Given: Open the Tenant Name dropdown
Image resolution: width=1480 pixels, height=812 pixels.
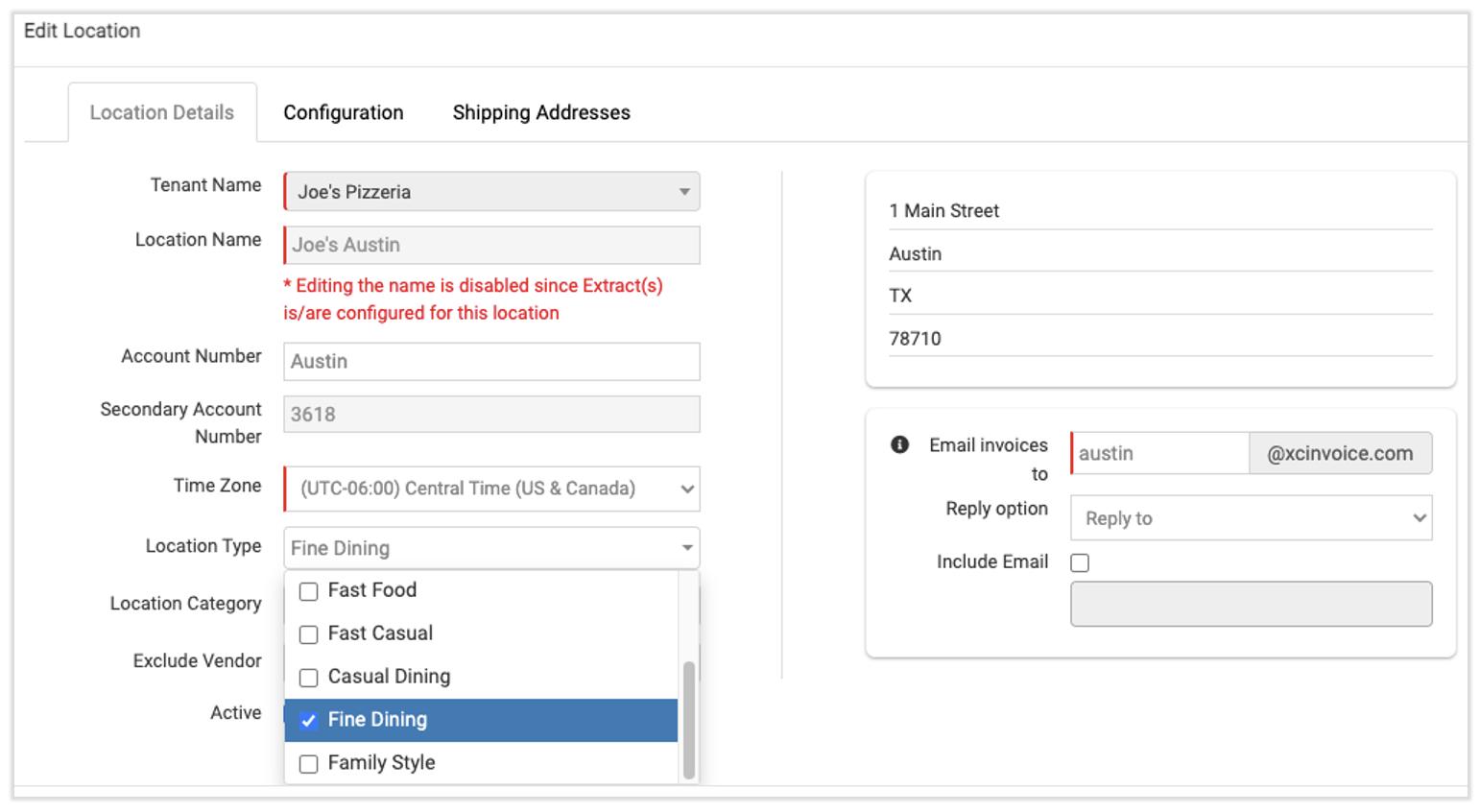Looking at the screenshot, I should pos(491,192).
